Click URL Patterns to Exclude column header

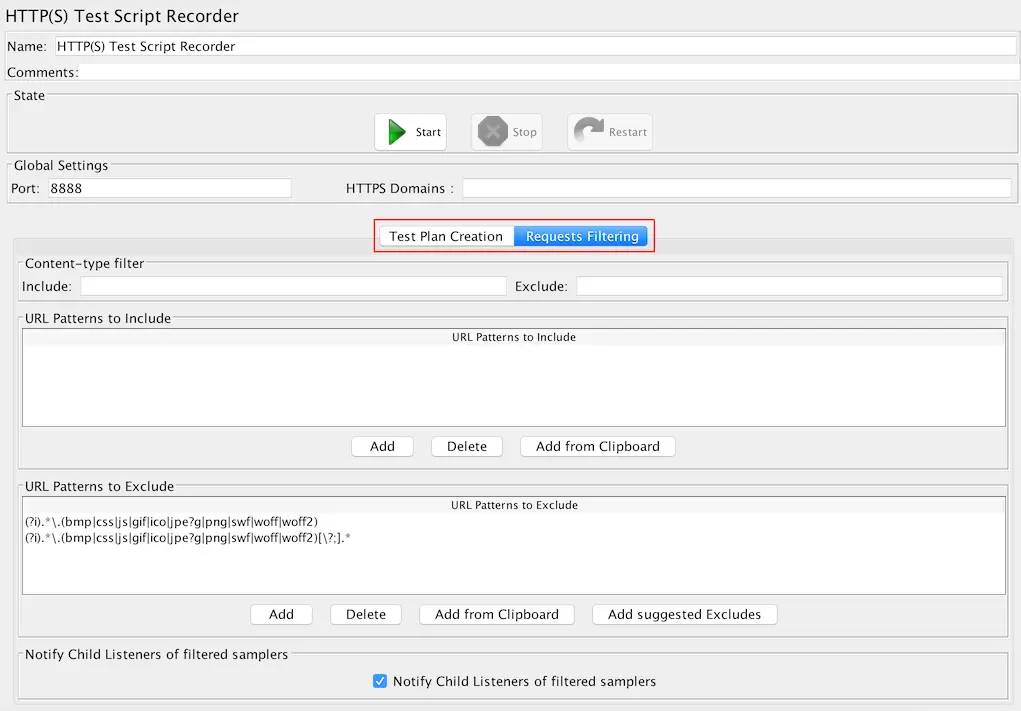click(514, 505)
